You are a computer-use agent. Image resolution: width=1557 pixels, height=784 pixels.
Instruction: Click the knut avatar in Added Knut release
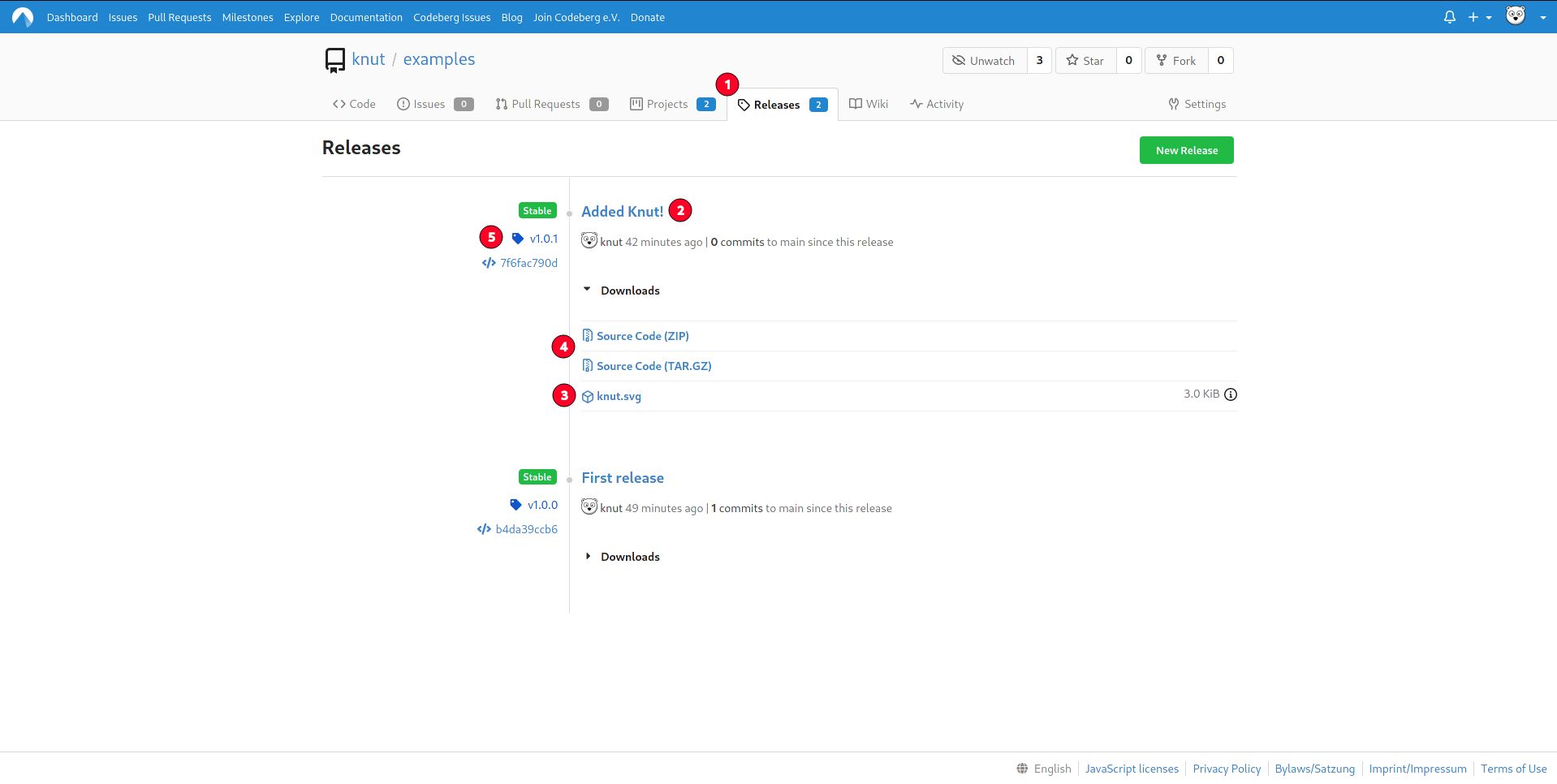click(589, 241)
